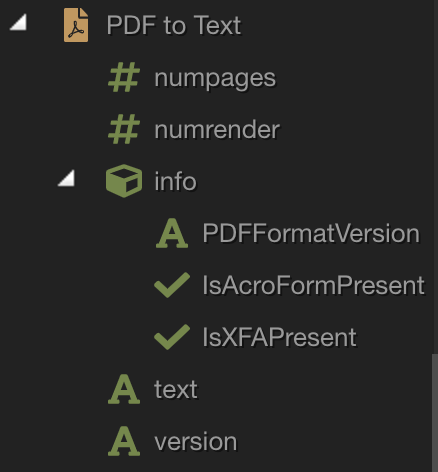Click the number icon beside numpages
The height and width of the screenshot is (472, 438).
[124, 77]
